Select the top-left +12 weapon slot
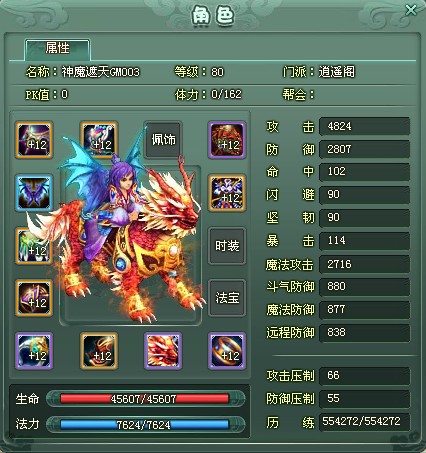The height and width of the screenshot is (453, 426). (x=34, y=140)
